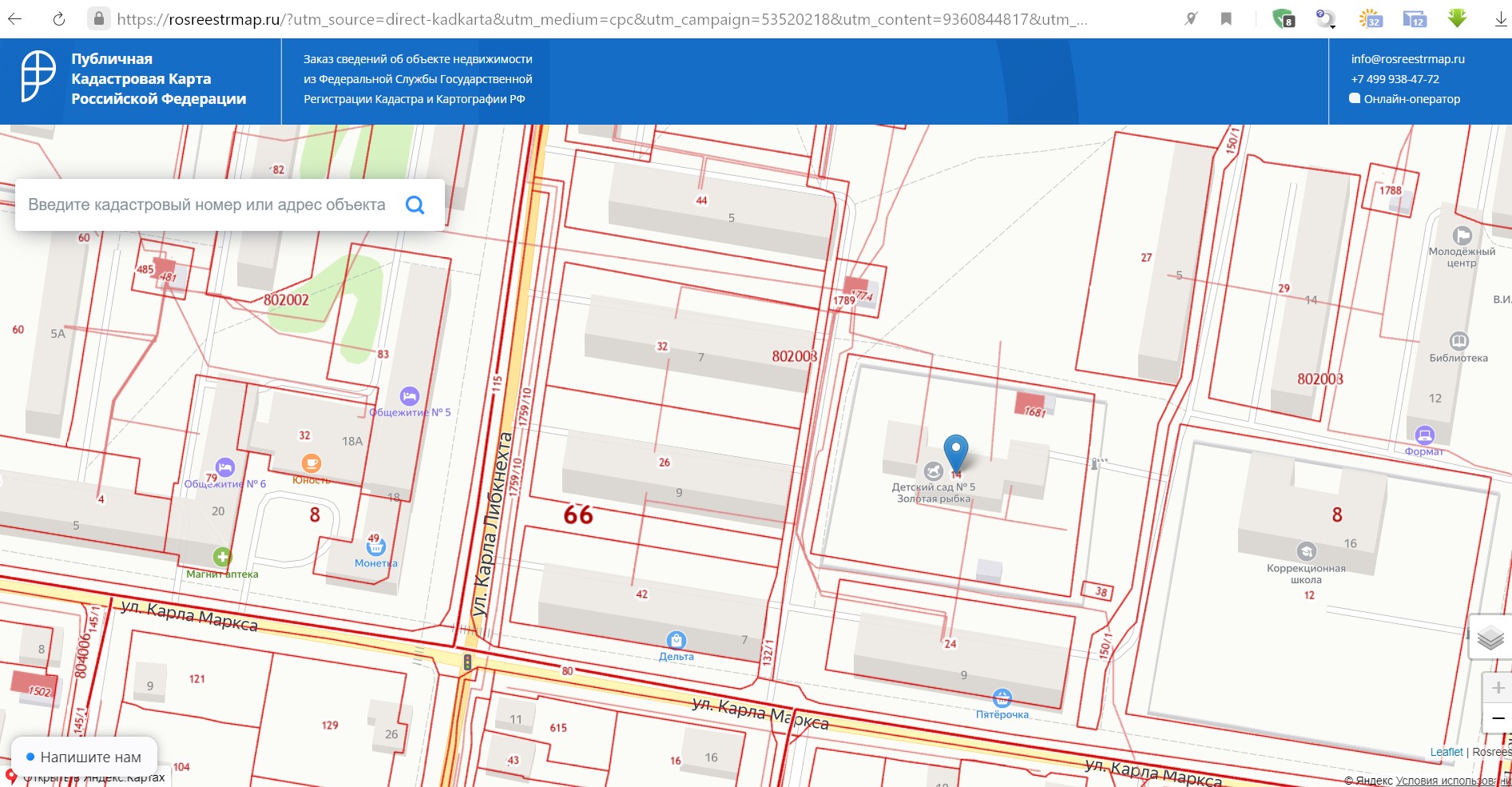This screenshot has height=787, width=1512.
Task: Click the magnifier search icon in the search box
Action: click(x=415, y=205)
